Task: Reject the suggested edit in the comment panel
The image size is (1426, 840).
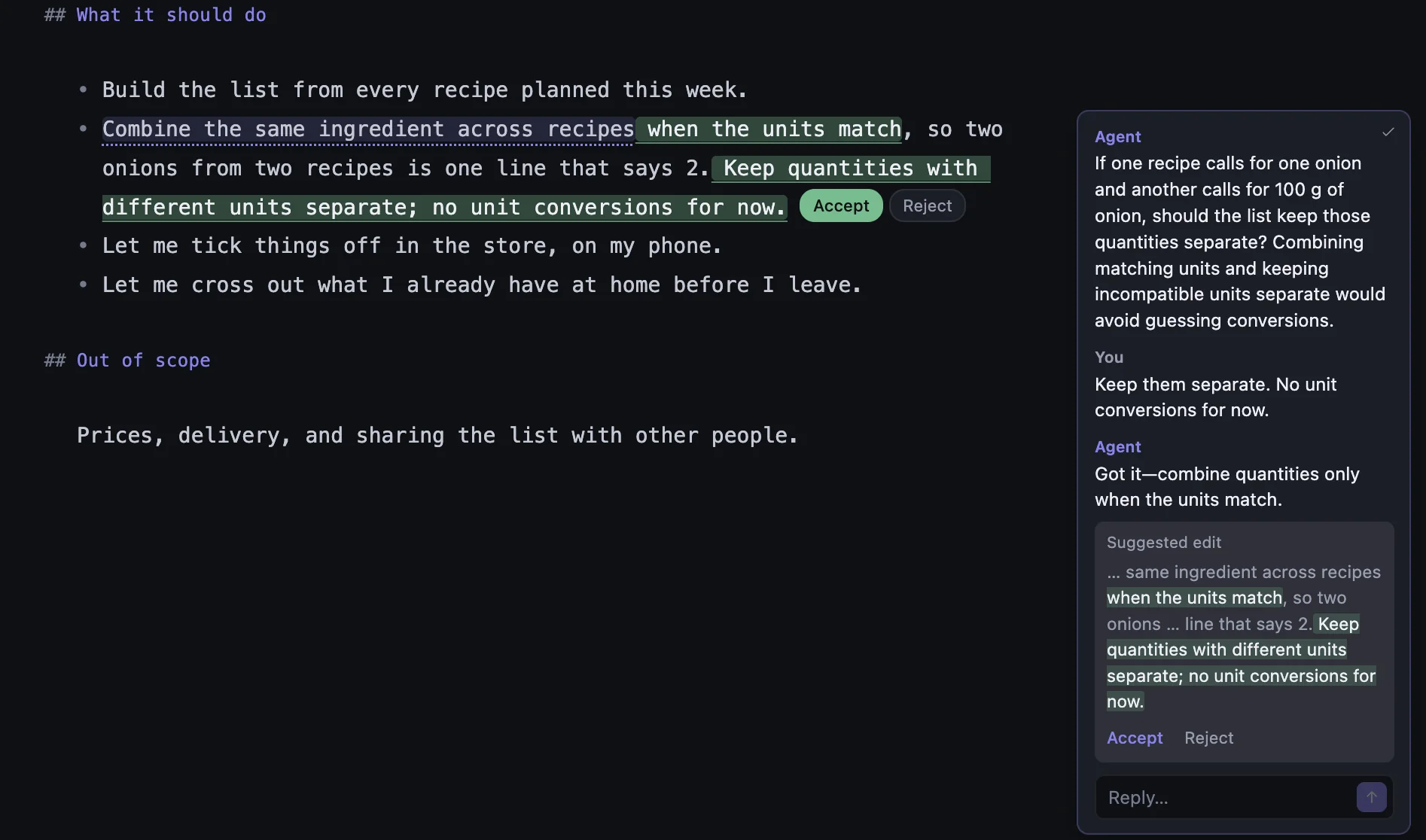Action: click(x=1208, y=738)
